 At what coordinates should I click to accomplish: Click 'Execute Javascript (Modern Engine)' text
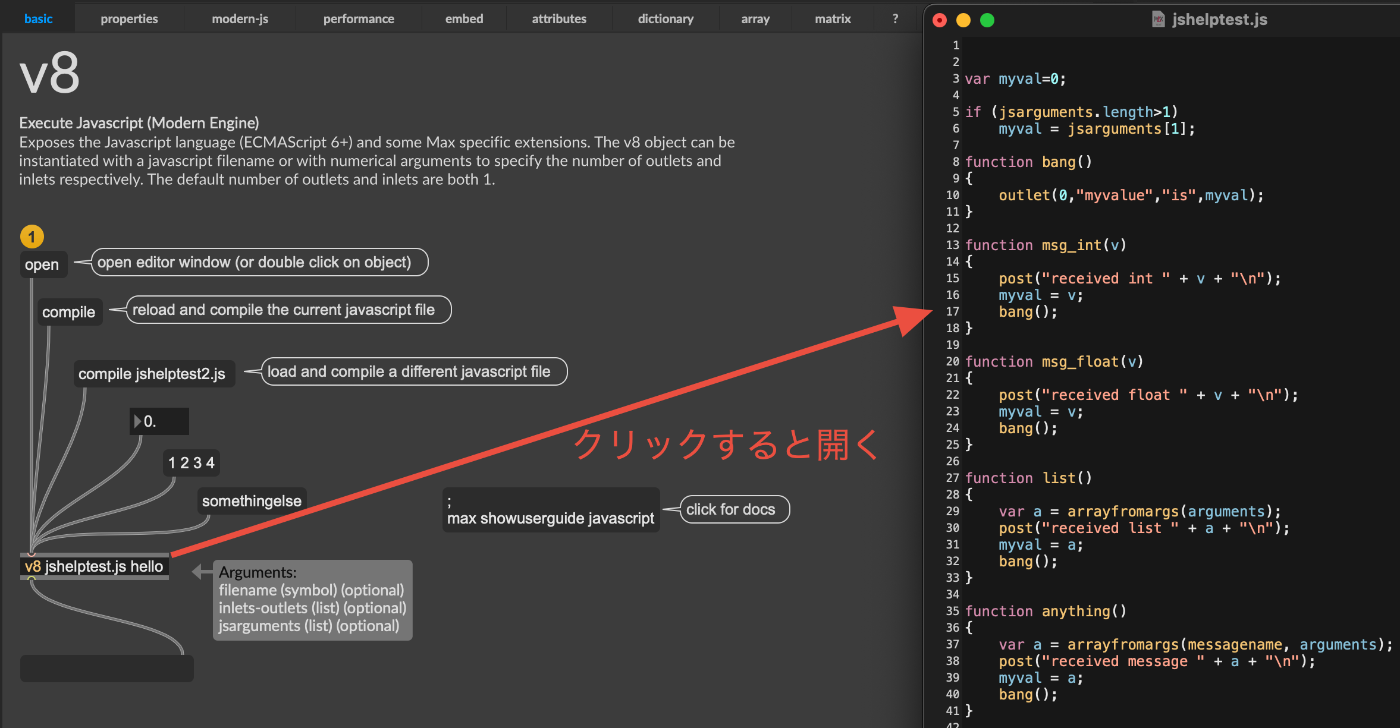[x=139, y=123]
